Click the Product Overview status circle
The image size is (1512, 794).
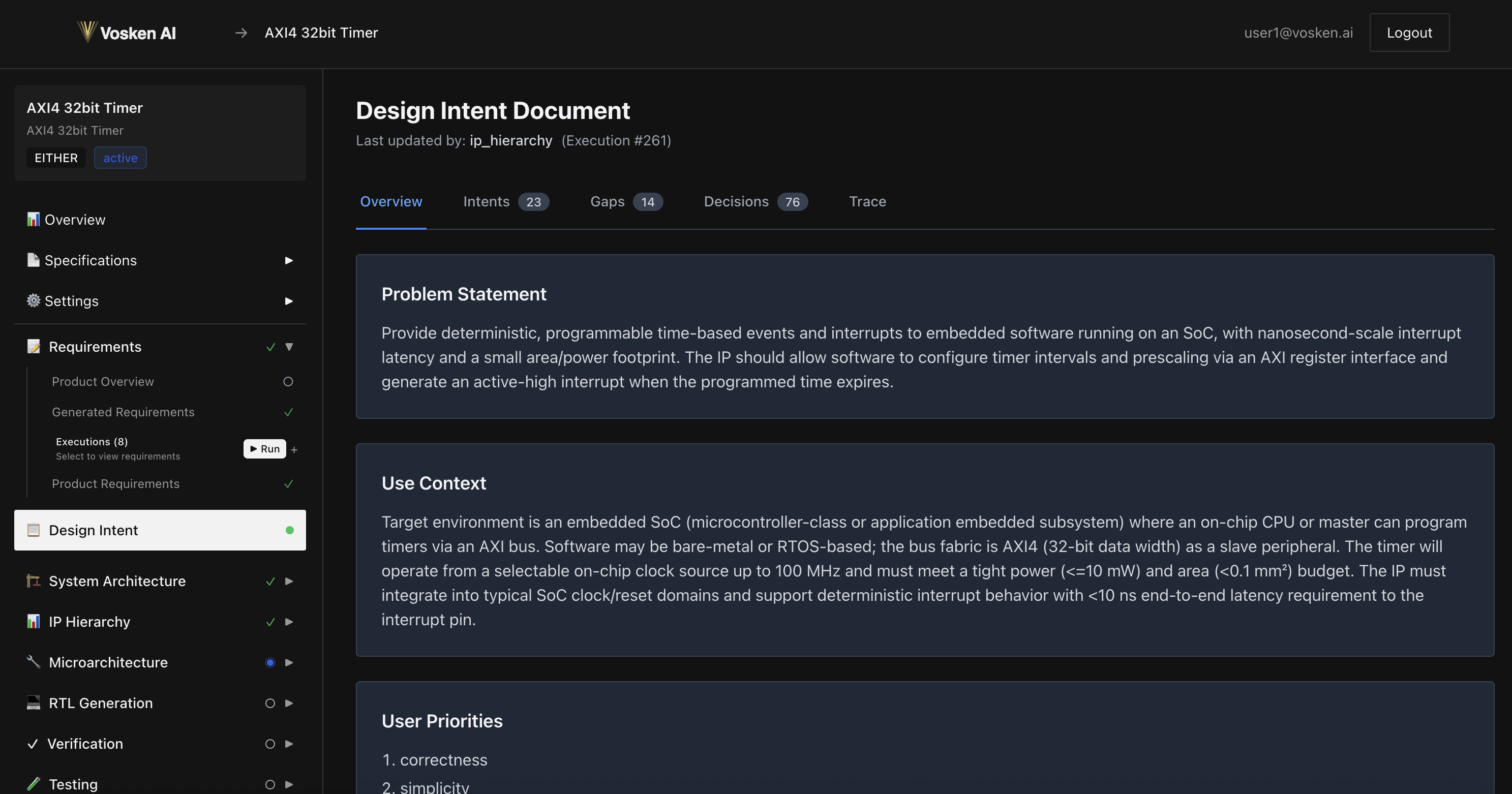(x=288, y=381)
